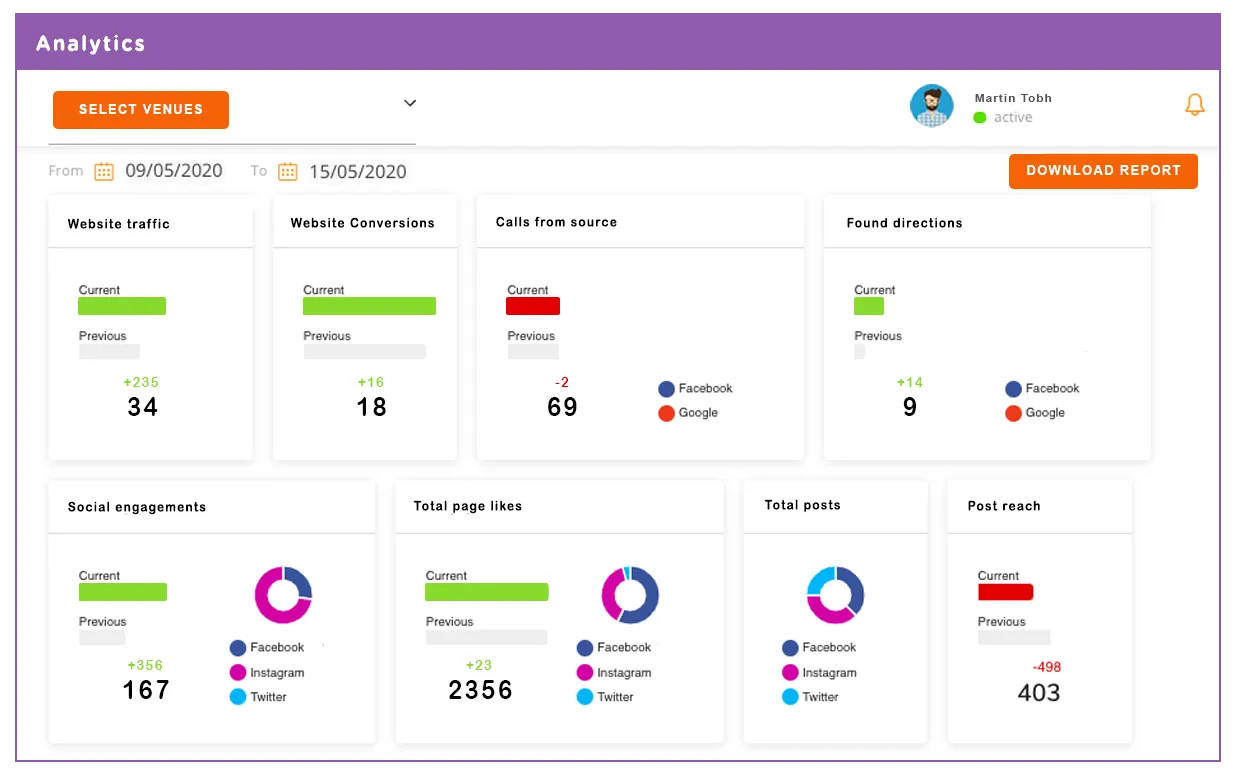
Task: Click the Google legend dot in Calls from source
Action: pos(666,413)
